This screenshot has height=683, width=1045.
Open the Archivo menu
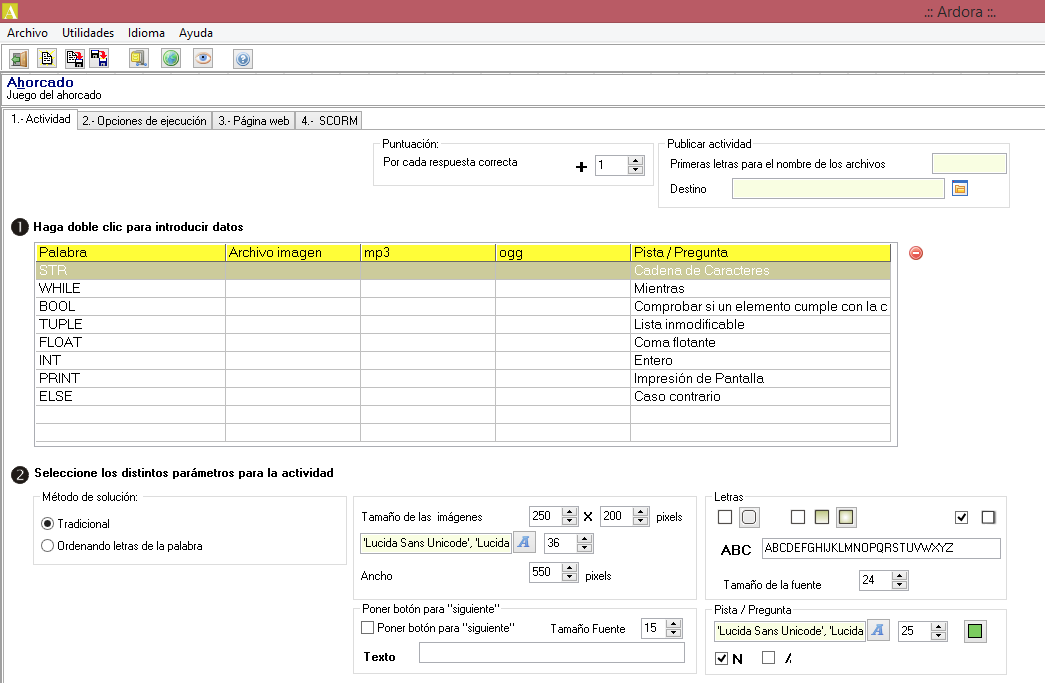27,33
